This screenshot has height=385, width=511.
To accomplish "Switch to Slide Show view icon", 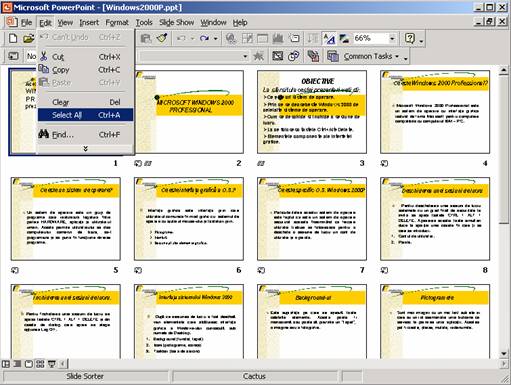I will 52,364.
